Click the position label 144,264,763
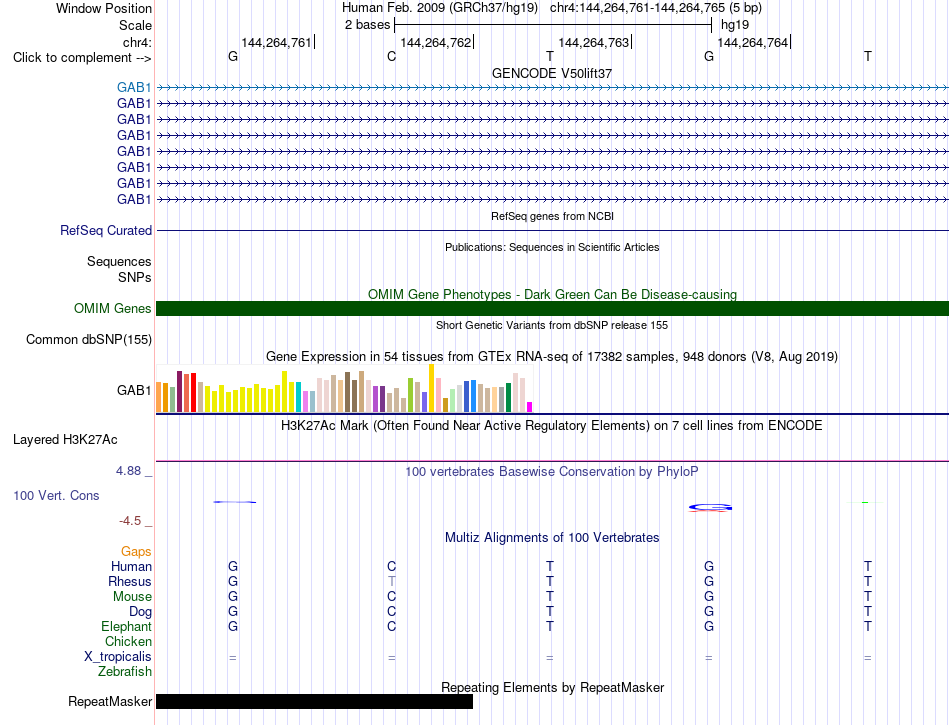 coord(593,42)
